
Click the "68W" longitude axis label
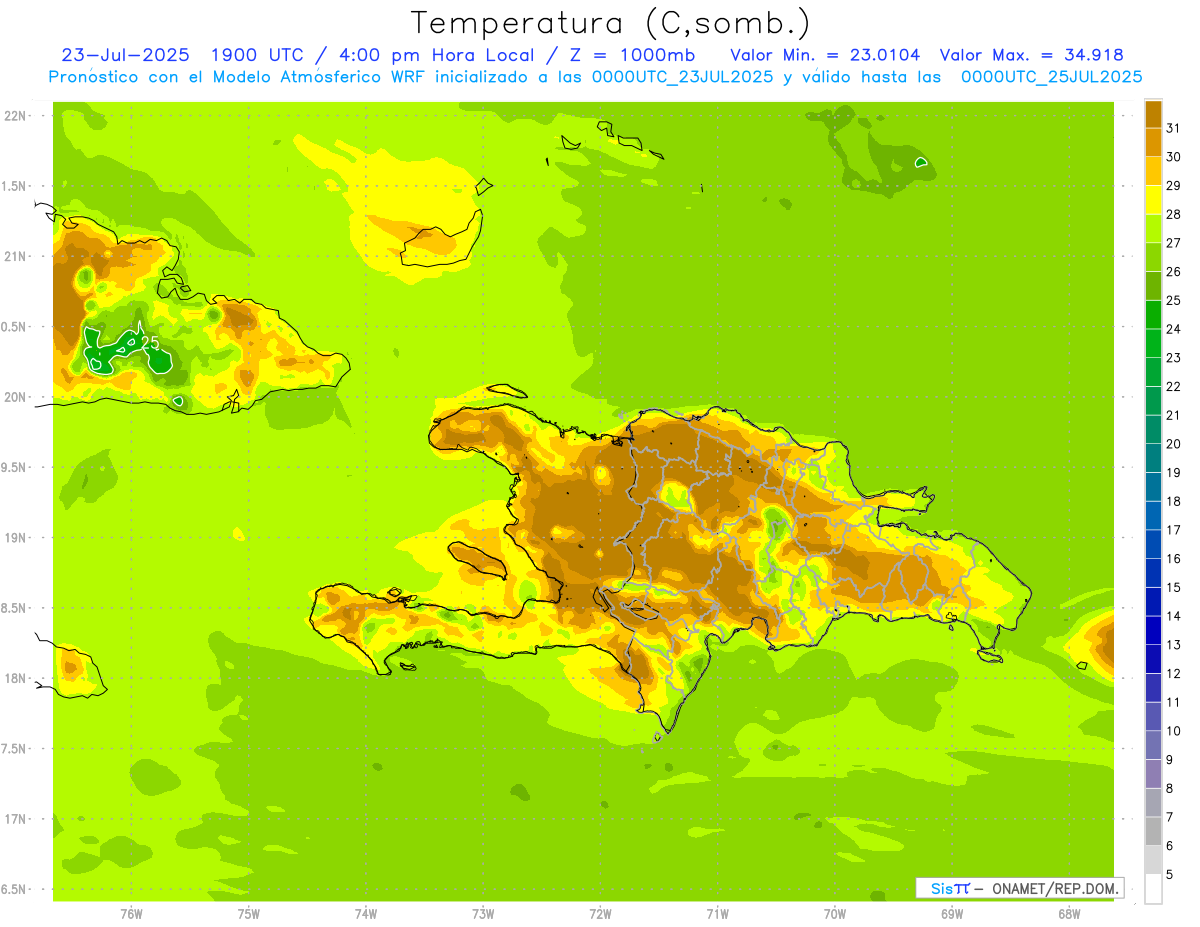[1069, 912]
